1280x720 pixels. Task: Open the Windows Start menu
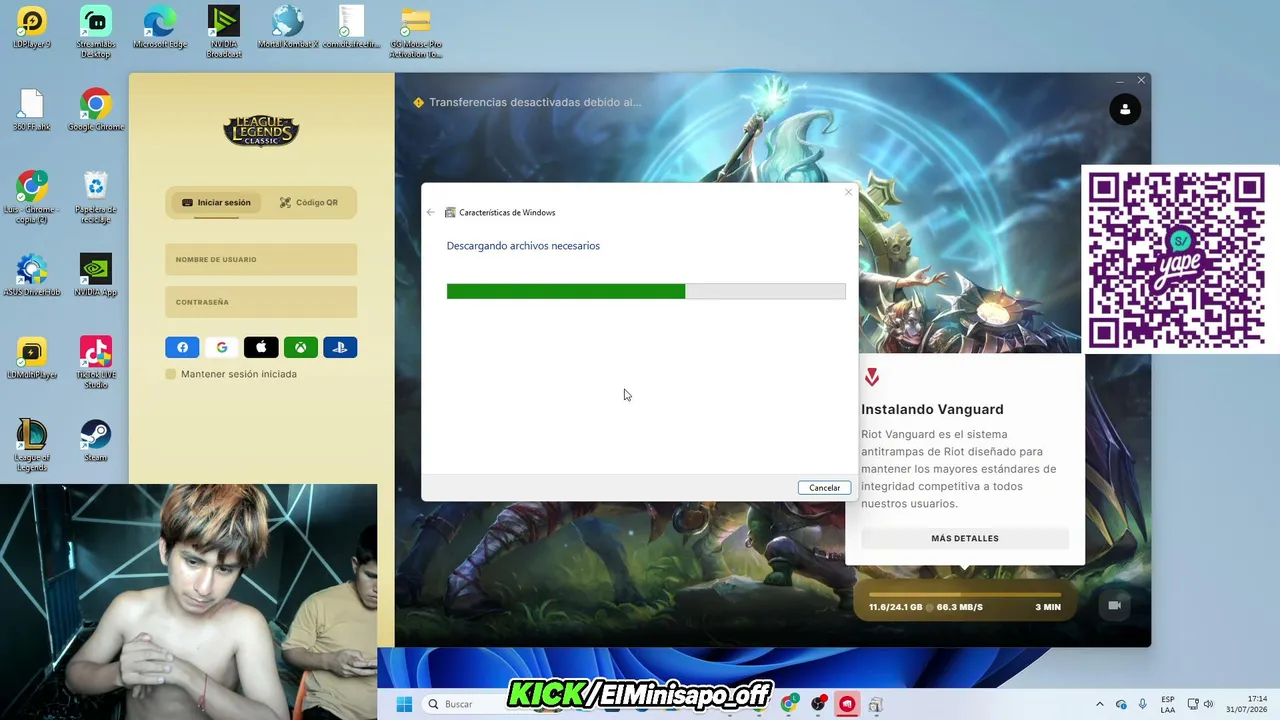(x=404, y=704)
